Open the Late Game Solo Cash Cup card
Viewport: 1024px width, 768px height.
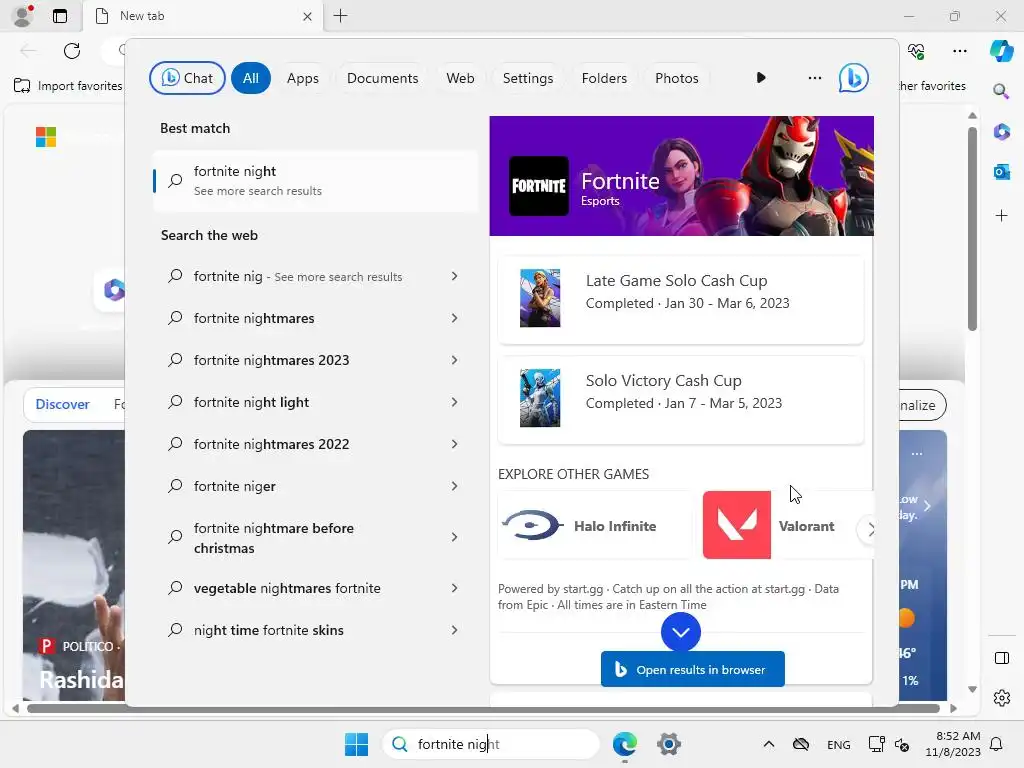pos(680,299)
